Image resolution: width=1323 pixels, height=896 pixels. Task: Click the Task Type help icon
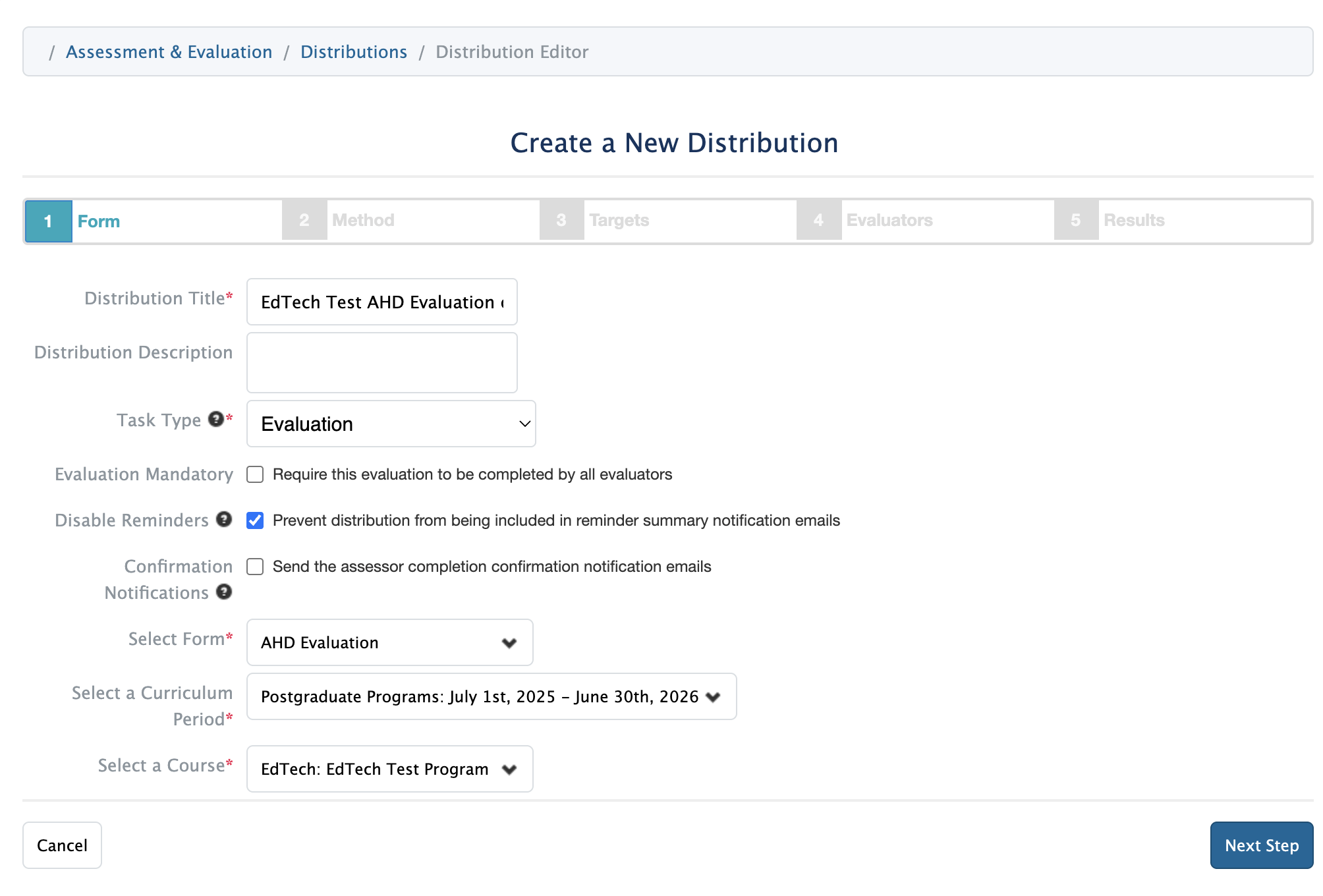click(x=215, y=419)
